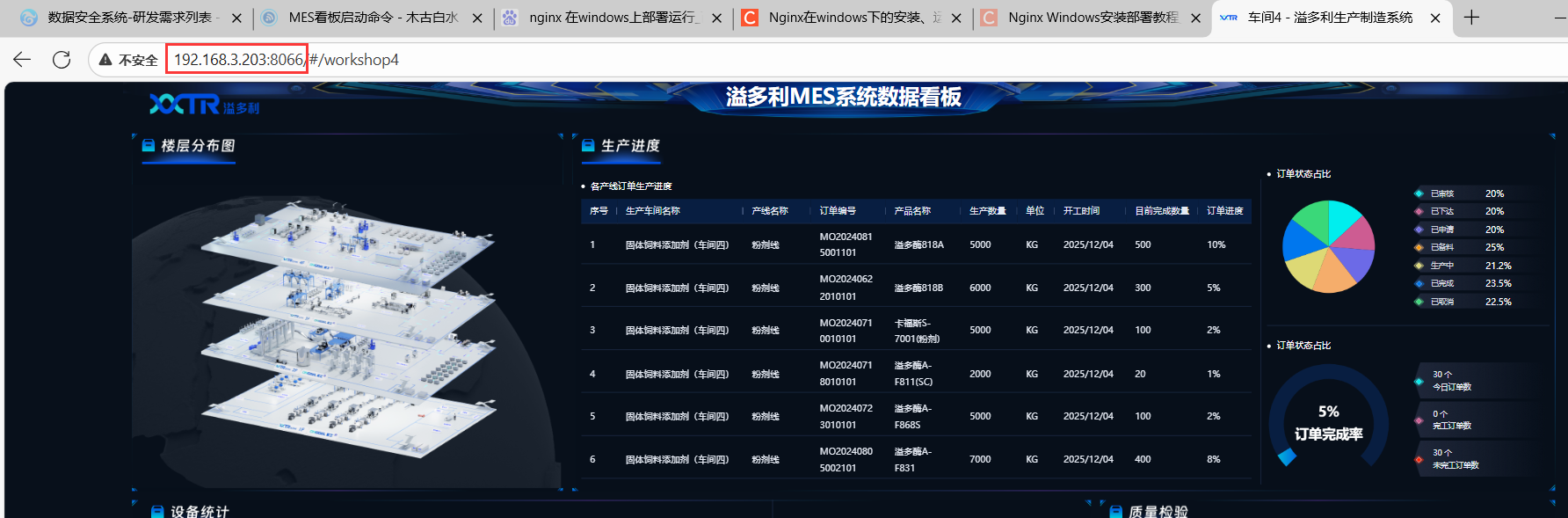Click the 生产车间名称 column header
The image size is (1568, 518).
(x=652, y=211)
